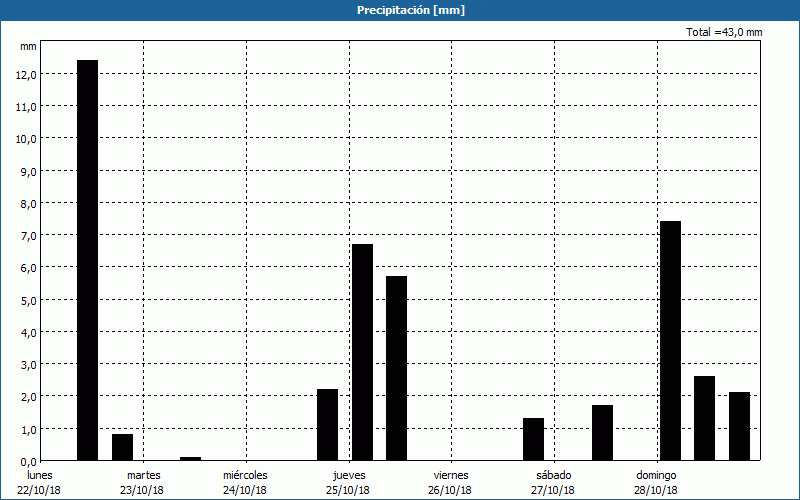Click the tallest domingo bar
This screenshot has width=800, height=500.
tap(670, 340)
